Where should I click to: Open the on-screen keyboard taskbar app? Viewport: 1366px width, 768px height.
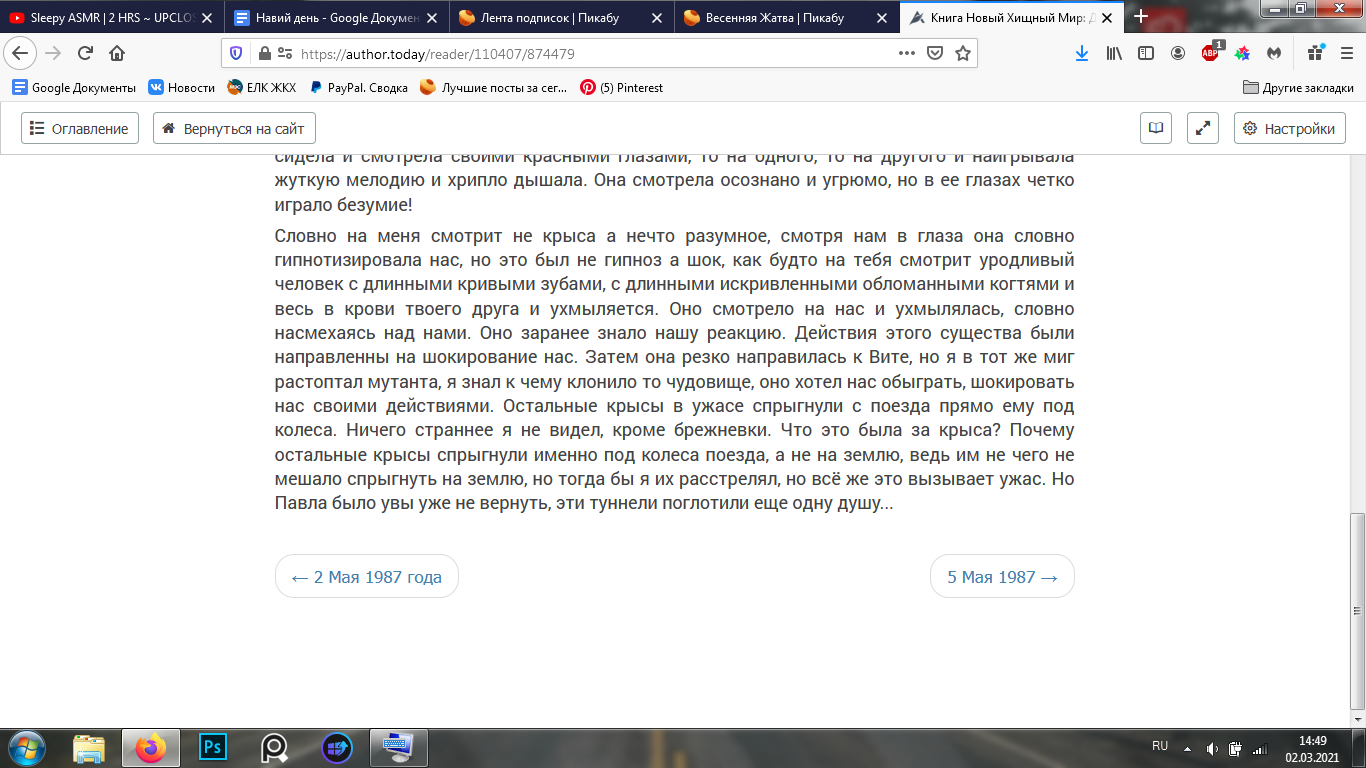coord(399,747)
